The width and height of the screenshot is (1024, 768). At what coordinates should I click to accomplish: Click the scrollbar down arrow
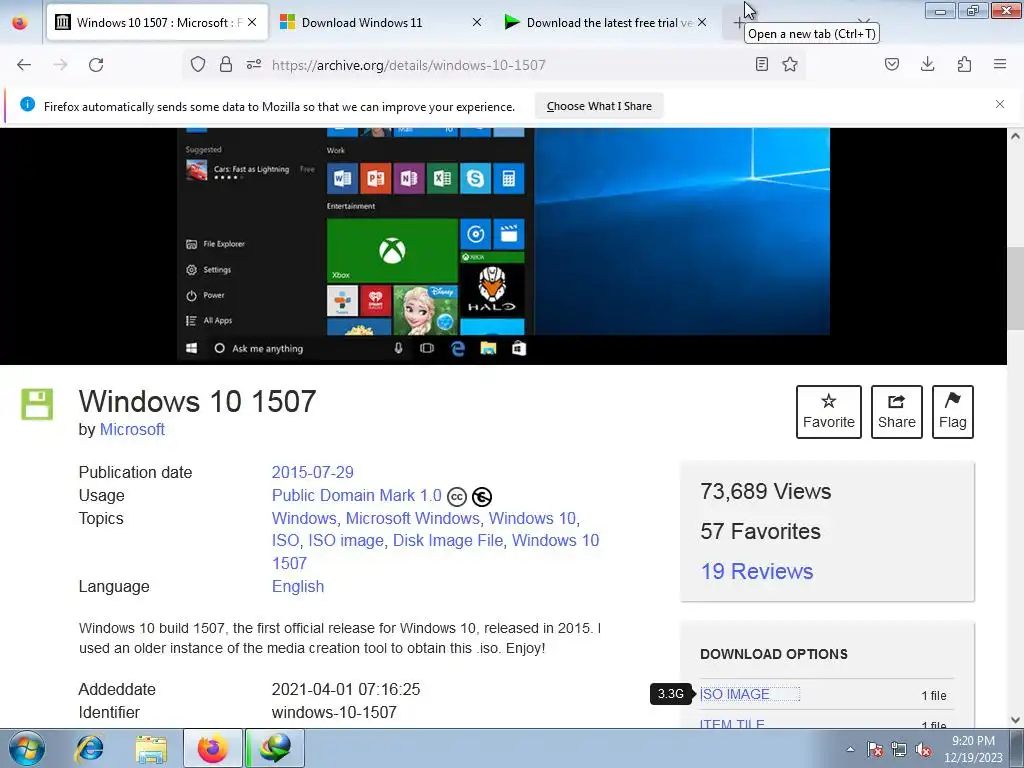pyautogui.click(x=1015, y=720)
